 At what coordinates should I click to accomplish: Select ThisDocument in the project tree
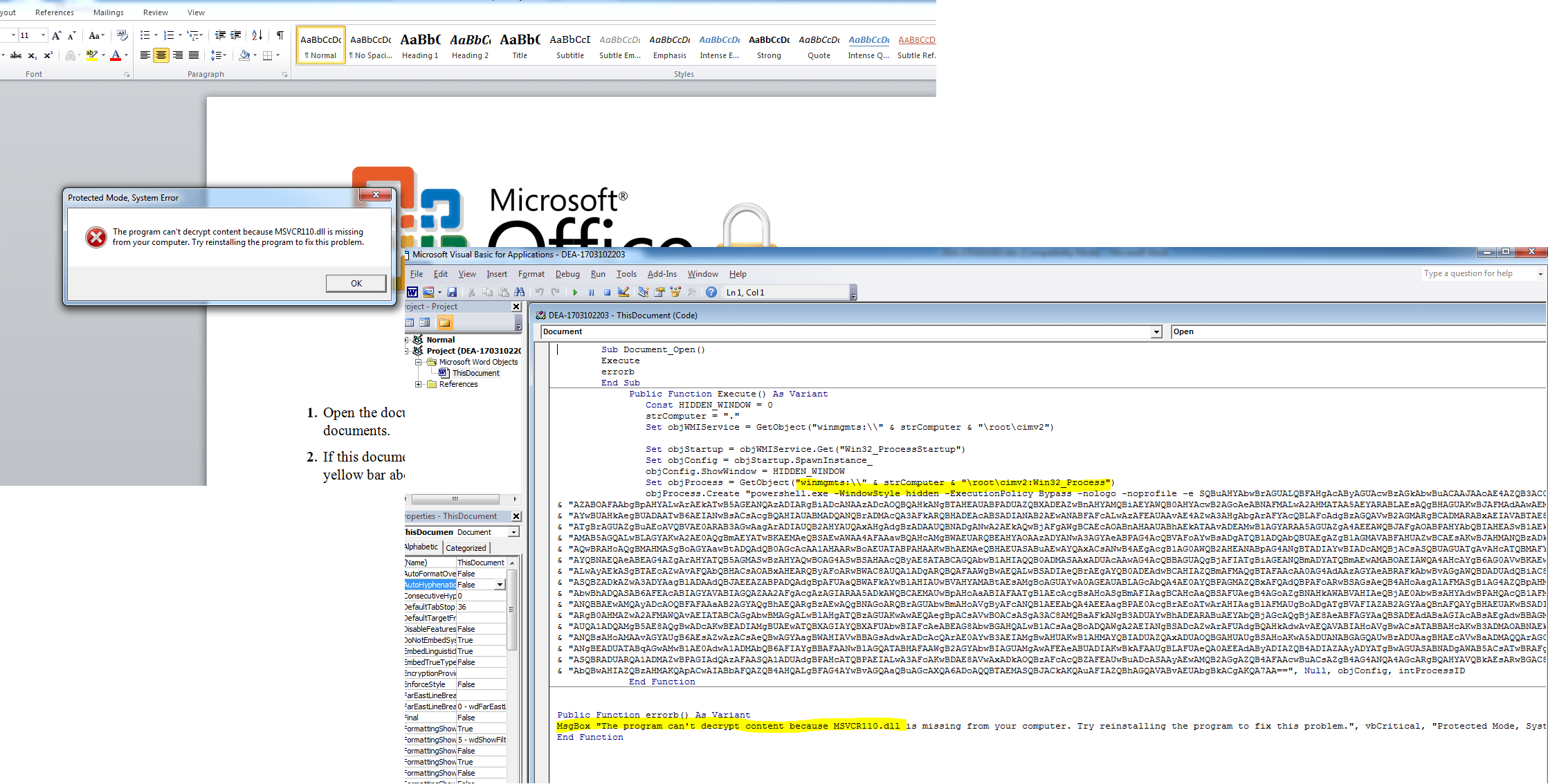coord(475,373)
